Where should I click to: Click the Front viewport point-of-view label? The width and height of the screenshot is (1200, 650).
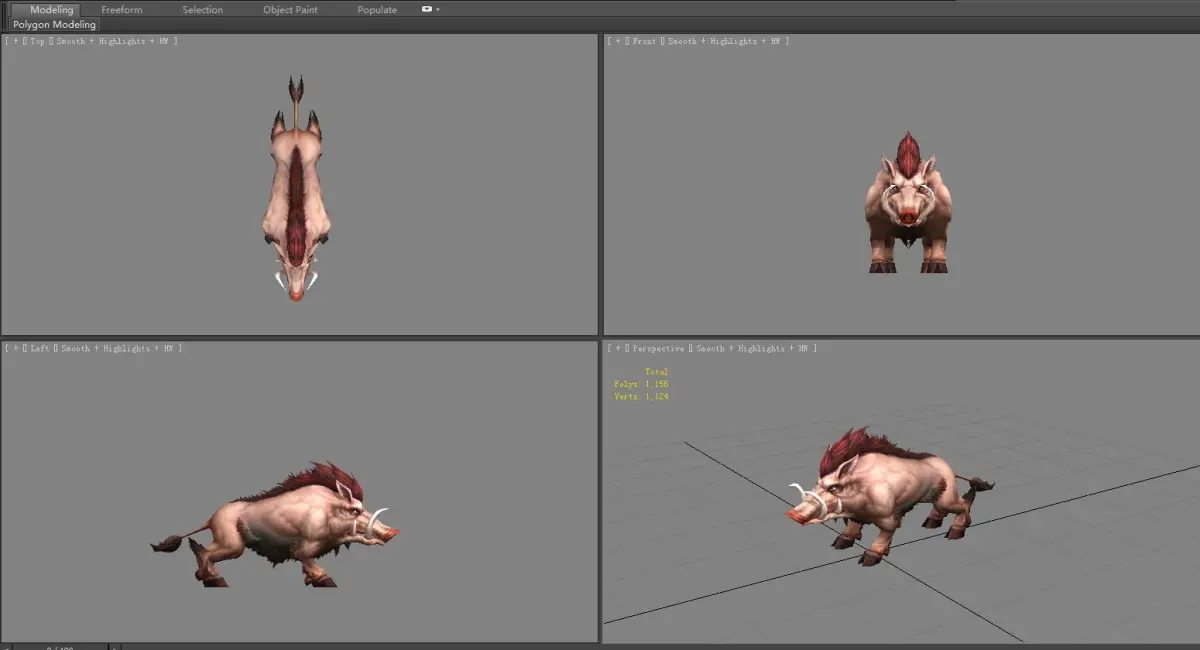click(x=644, y=41)
